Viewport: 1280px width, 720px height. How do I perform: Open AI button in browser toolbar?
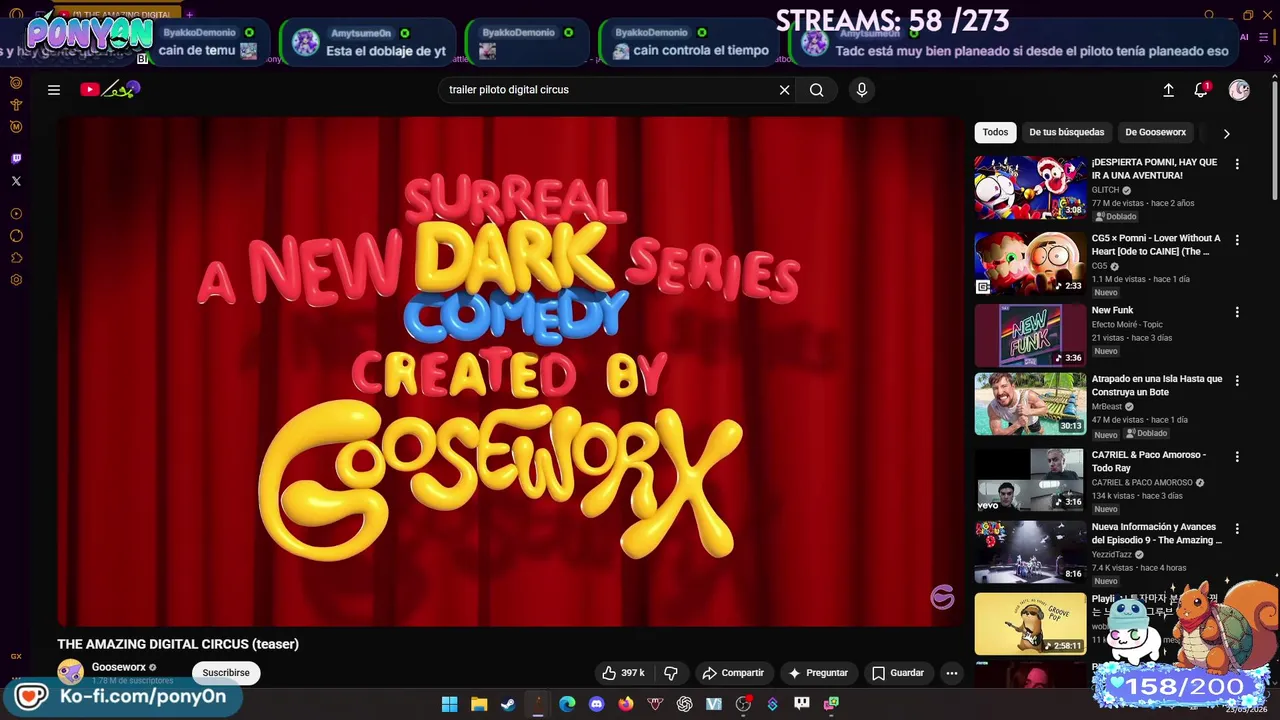click(1245, 37)
